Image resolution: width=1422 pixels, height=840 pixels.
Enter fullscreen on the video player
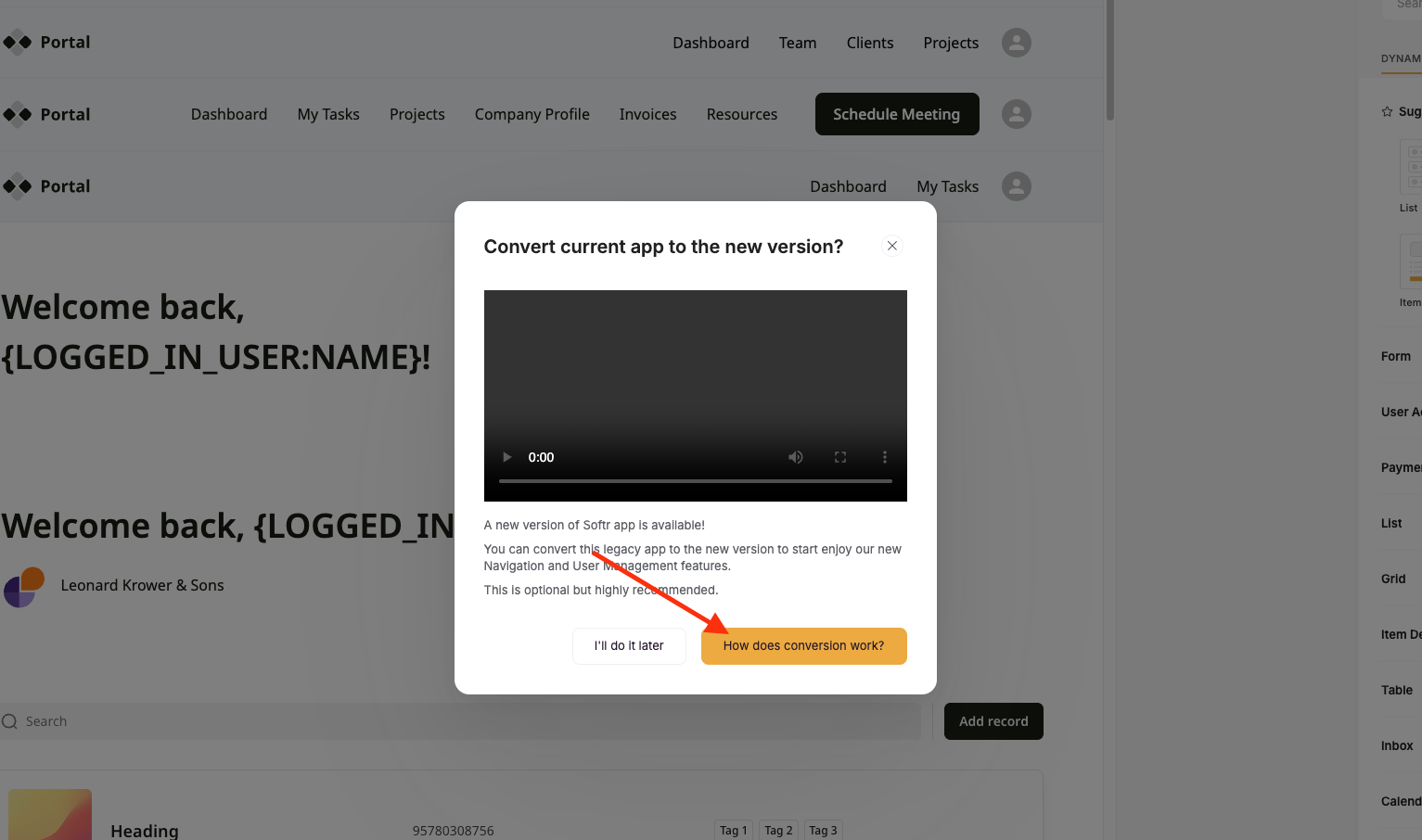click(x=839, y=456)
